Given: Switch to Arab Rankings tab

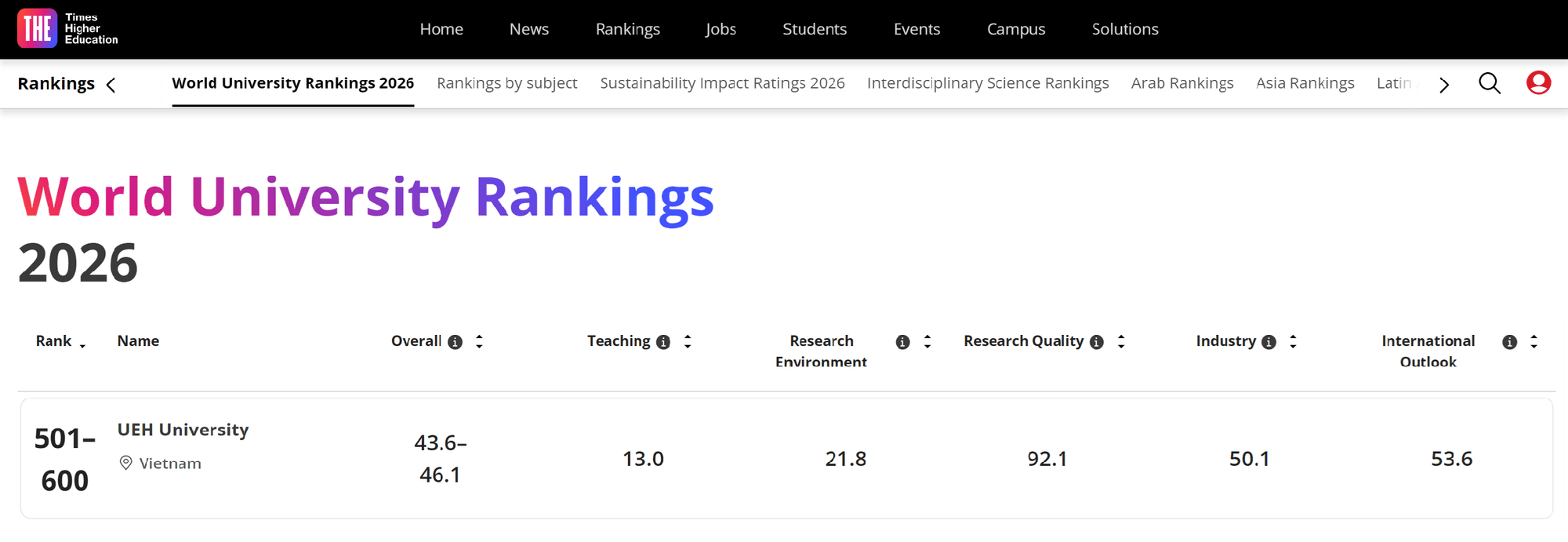Looking at the screenshot, I should 1182,83.
